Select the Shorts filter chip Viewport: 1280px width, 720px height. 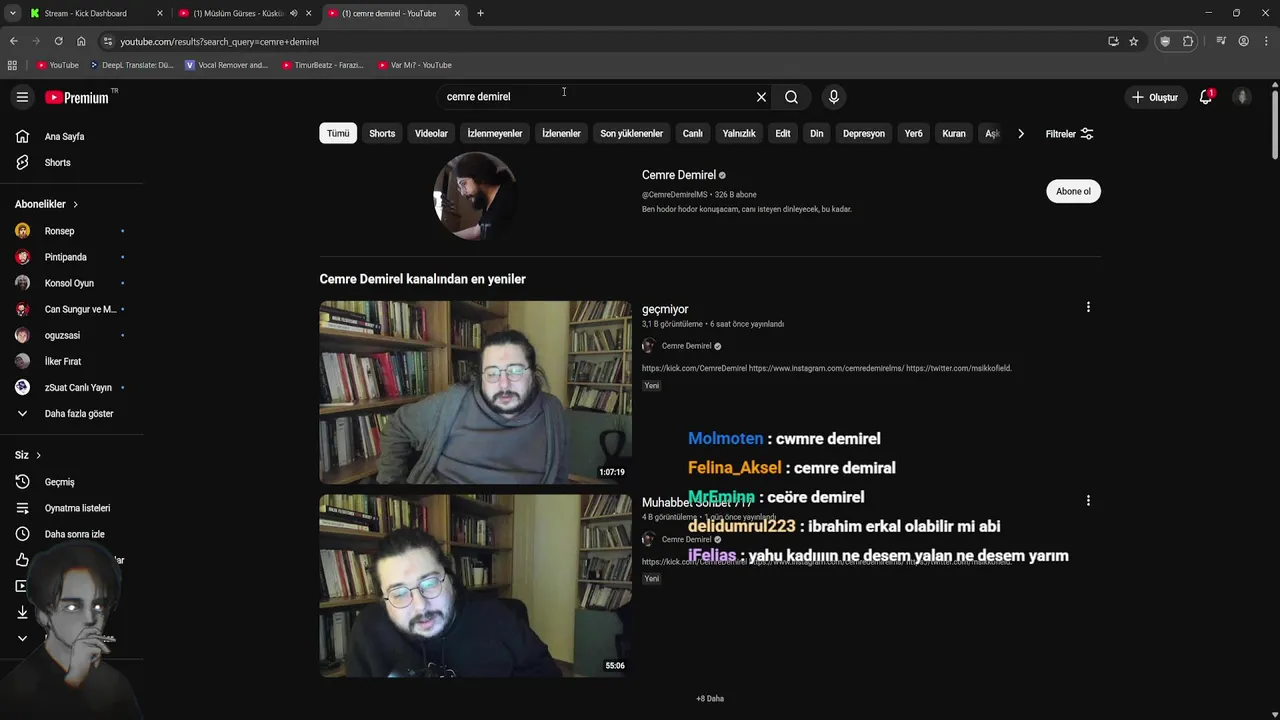[382, 133]
